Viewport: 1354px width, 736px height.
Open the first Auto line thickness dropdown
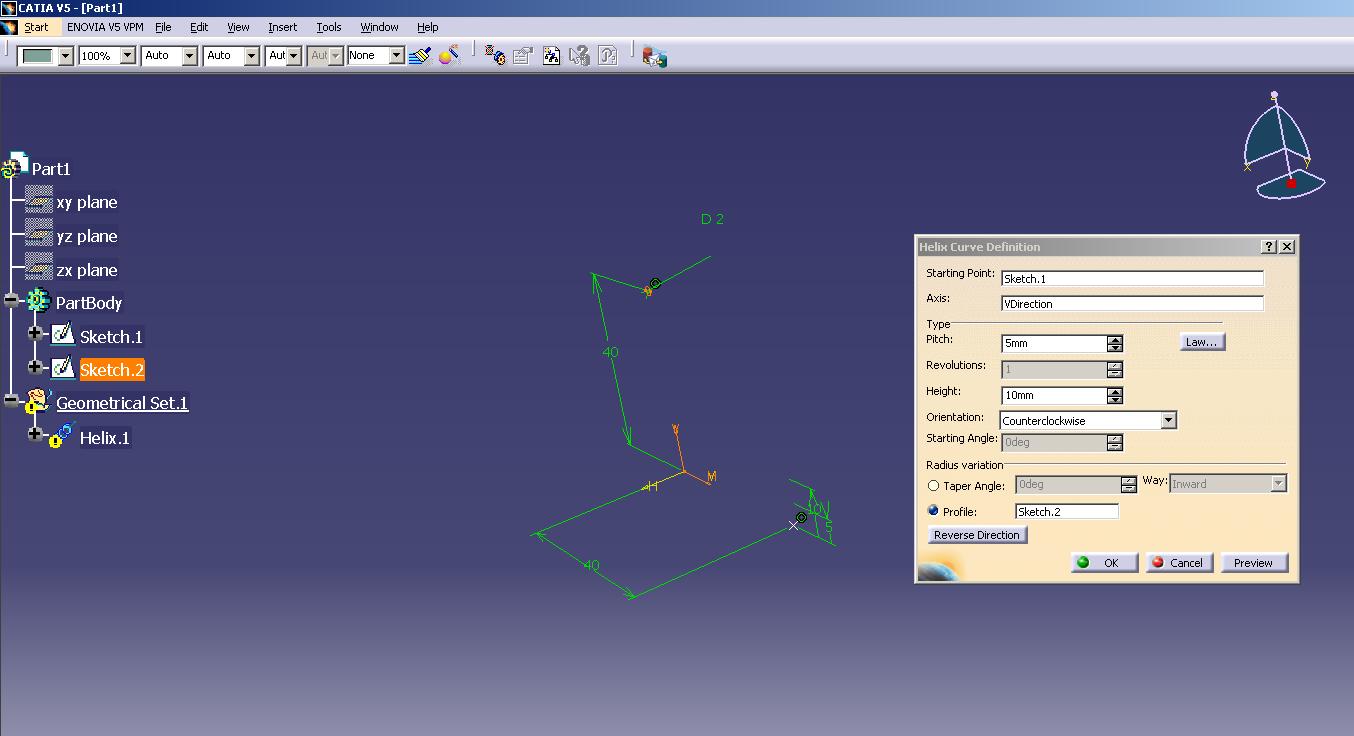click(189, 56)
